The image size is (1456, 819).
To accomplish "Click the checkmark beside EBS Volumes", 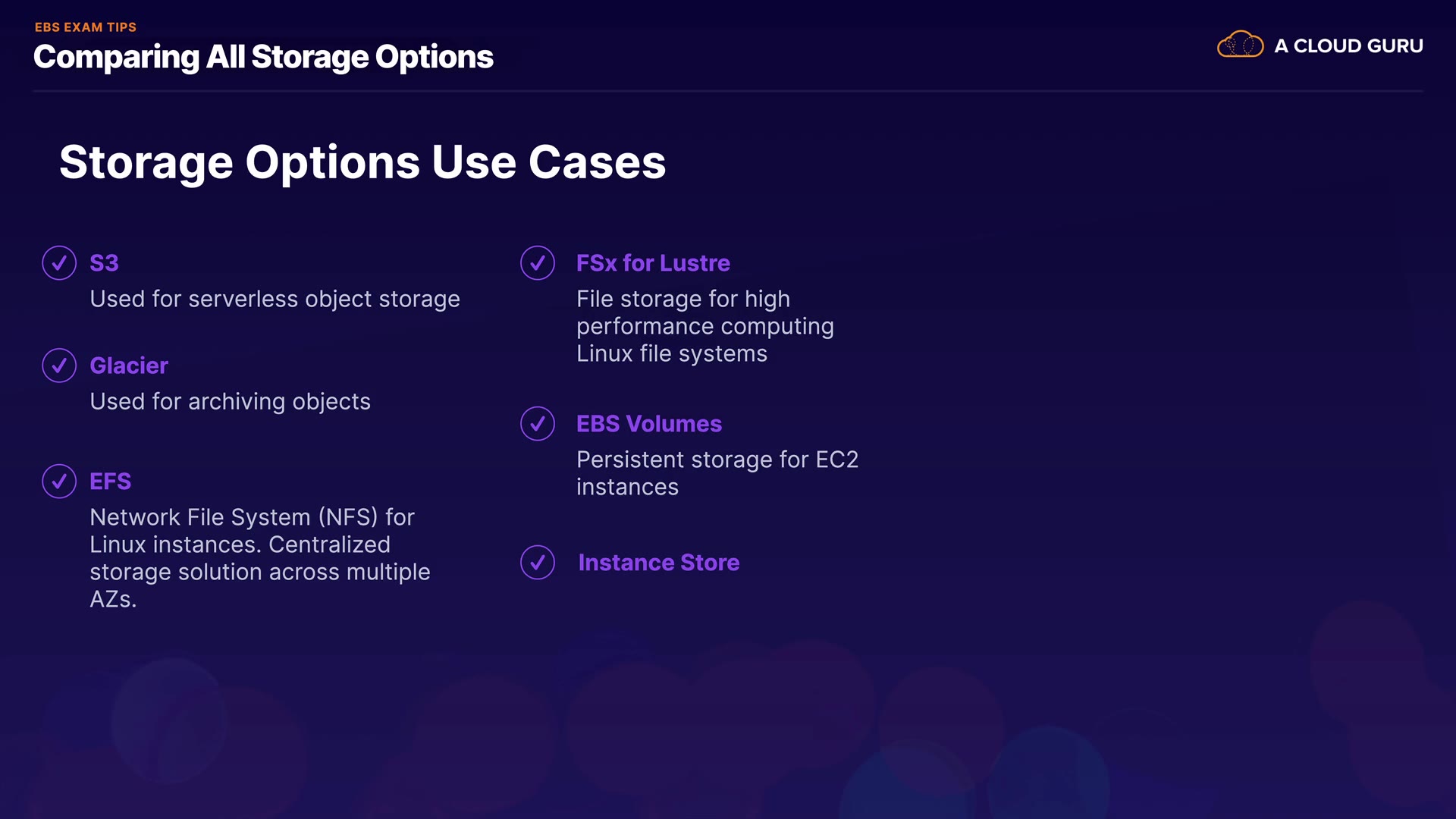I will [x=538, y=424].
